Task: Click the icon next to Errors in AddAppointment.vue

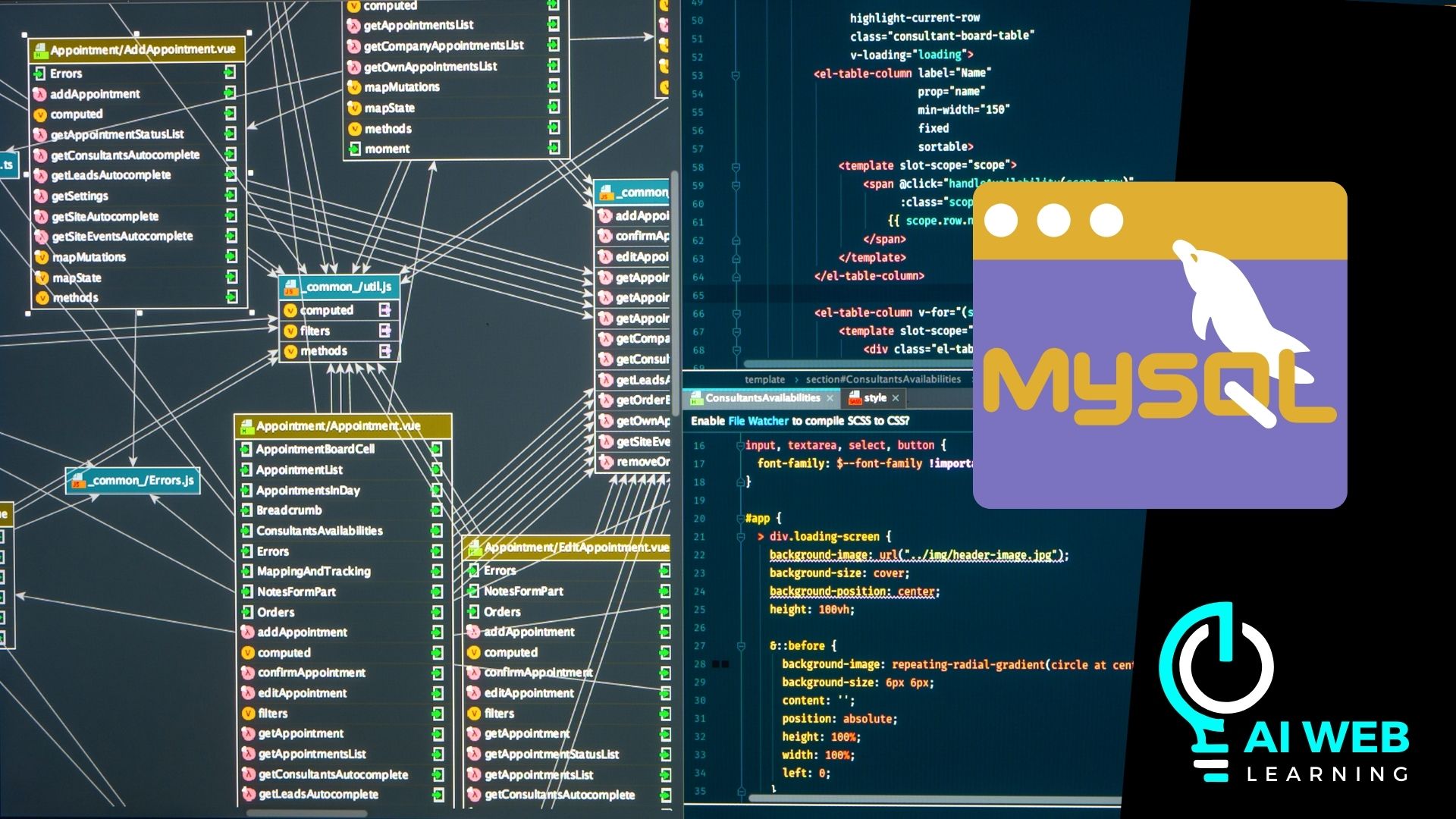Action: point(40,74)
